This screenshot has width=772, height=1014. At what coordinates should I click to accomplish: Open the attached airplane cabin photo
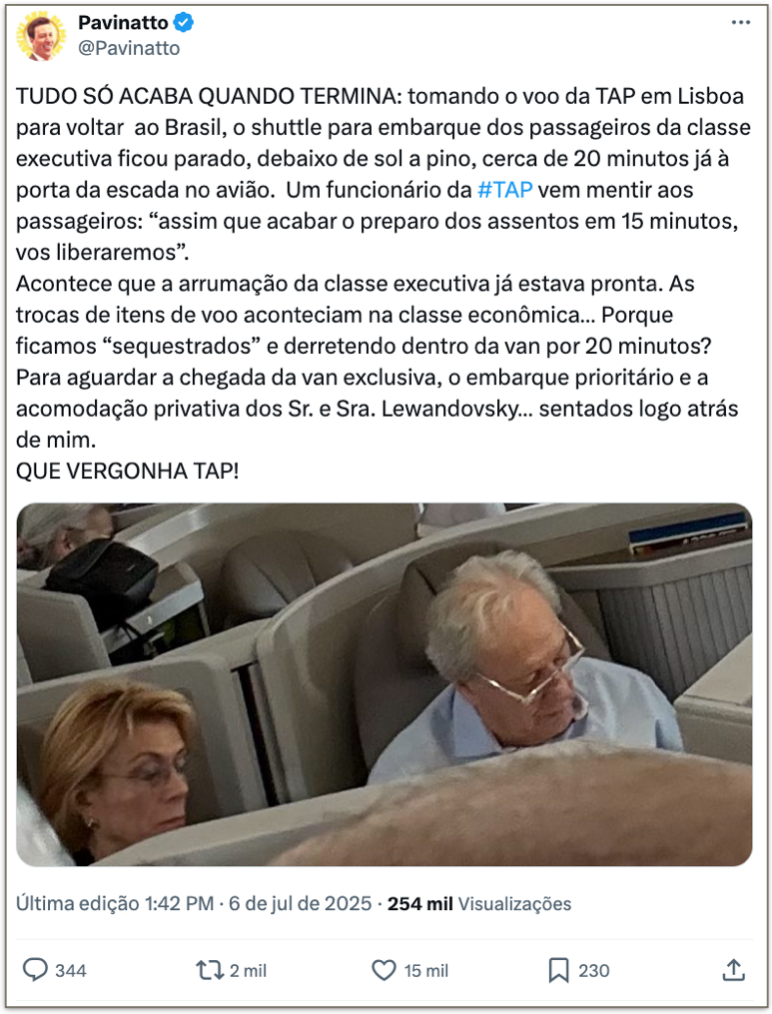click(x=384, y=684)
